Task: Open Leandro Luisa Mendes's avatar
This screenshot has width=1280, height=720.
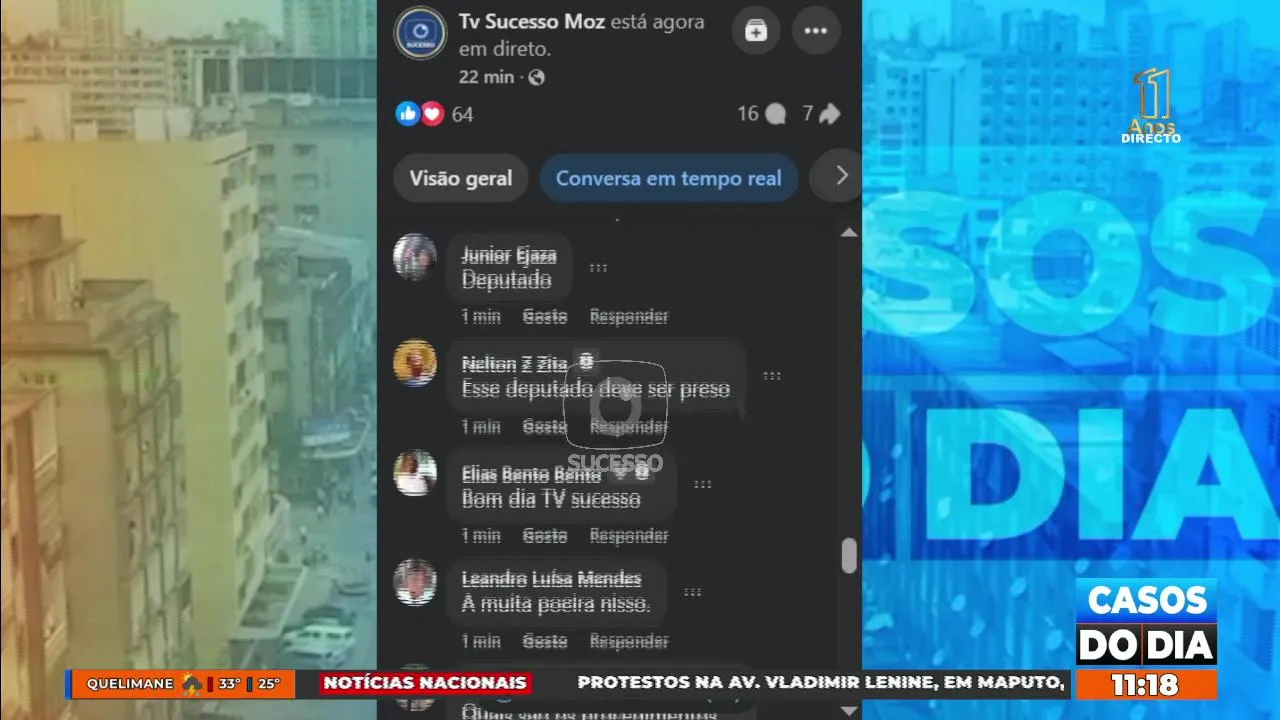Action: [x=415, y=582]
